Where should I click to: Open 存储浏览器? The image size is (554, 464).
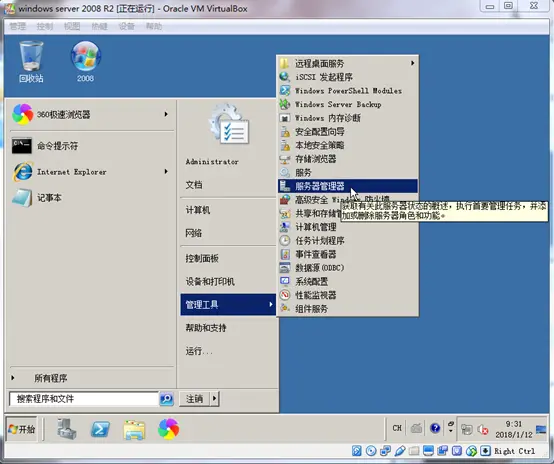[x=348, y=159]
